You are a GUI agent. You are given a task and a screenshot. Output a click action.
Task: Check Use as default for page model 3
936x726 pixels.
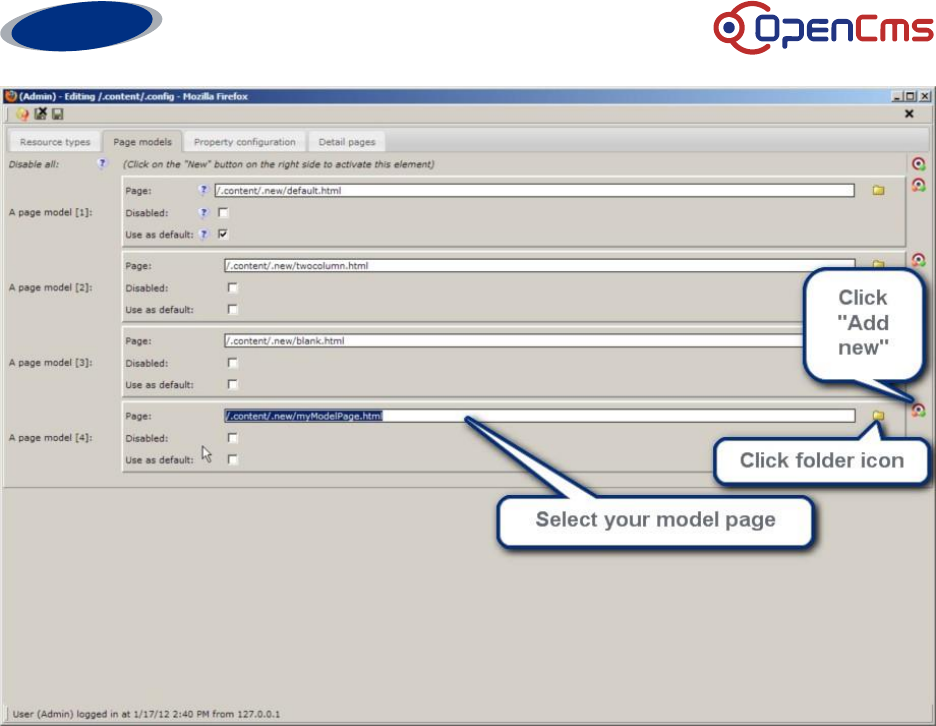(x=233, y=384)
